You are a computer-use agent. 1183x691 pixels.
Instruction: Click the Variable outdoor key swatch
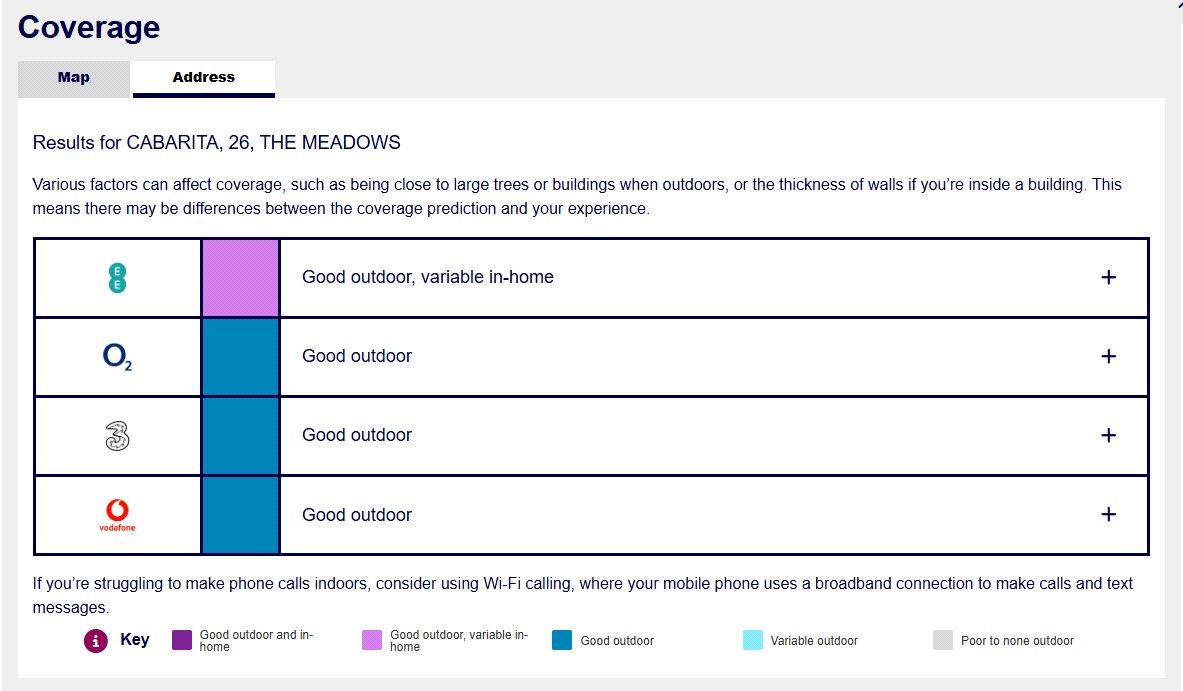tap(753, 640)
